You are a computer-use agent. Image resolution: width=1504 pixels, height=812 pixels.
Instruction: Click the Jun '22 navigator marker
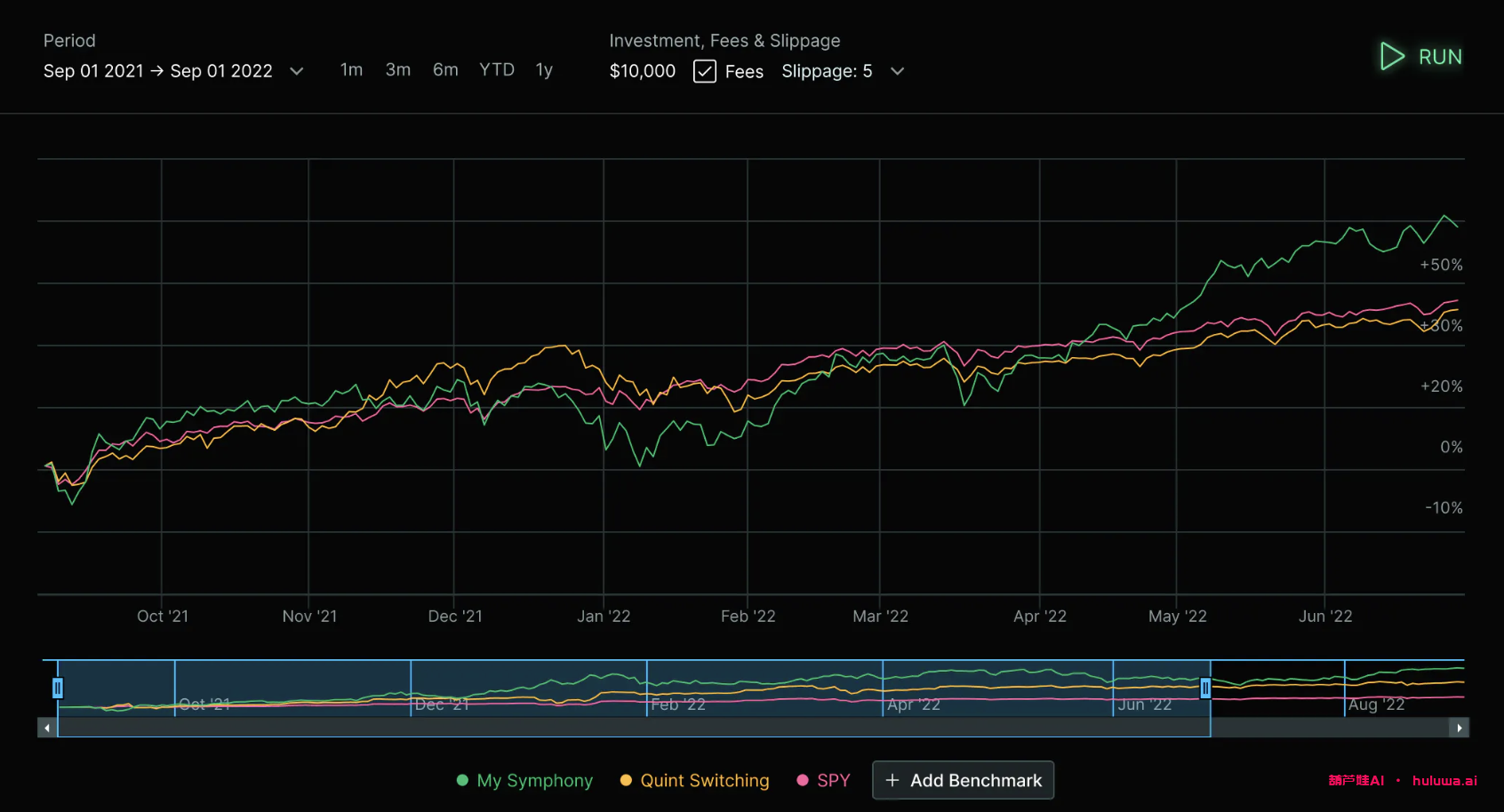pyautogui.click(x=1145, y=705)
